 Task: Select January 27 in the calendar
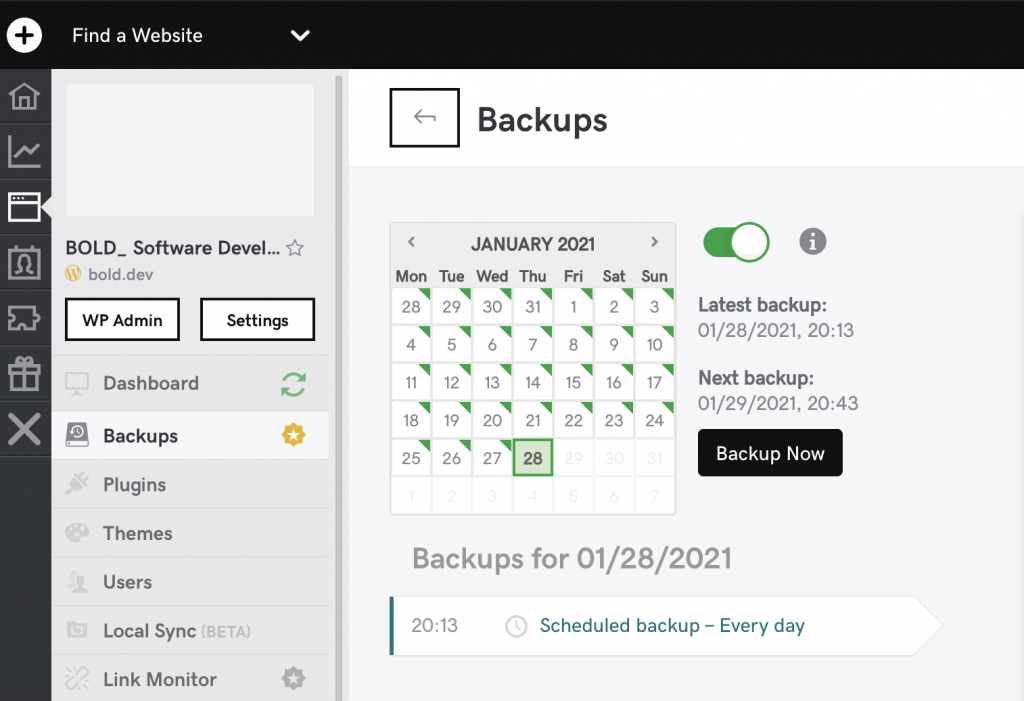click(x=492, y=457)
